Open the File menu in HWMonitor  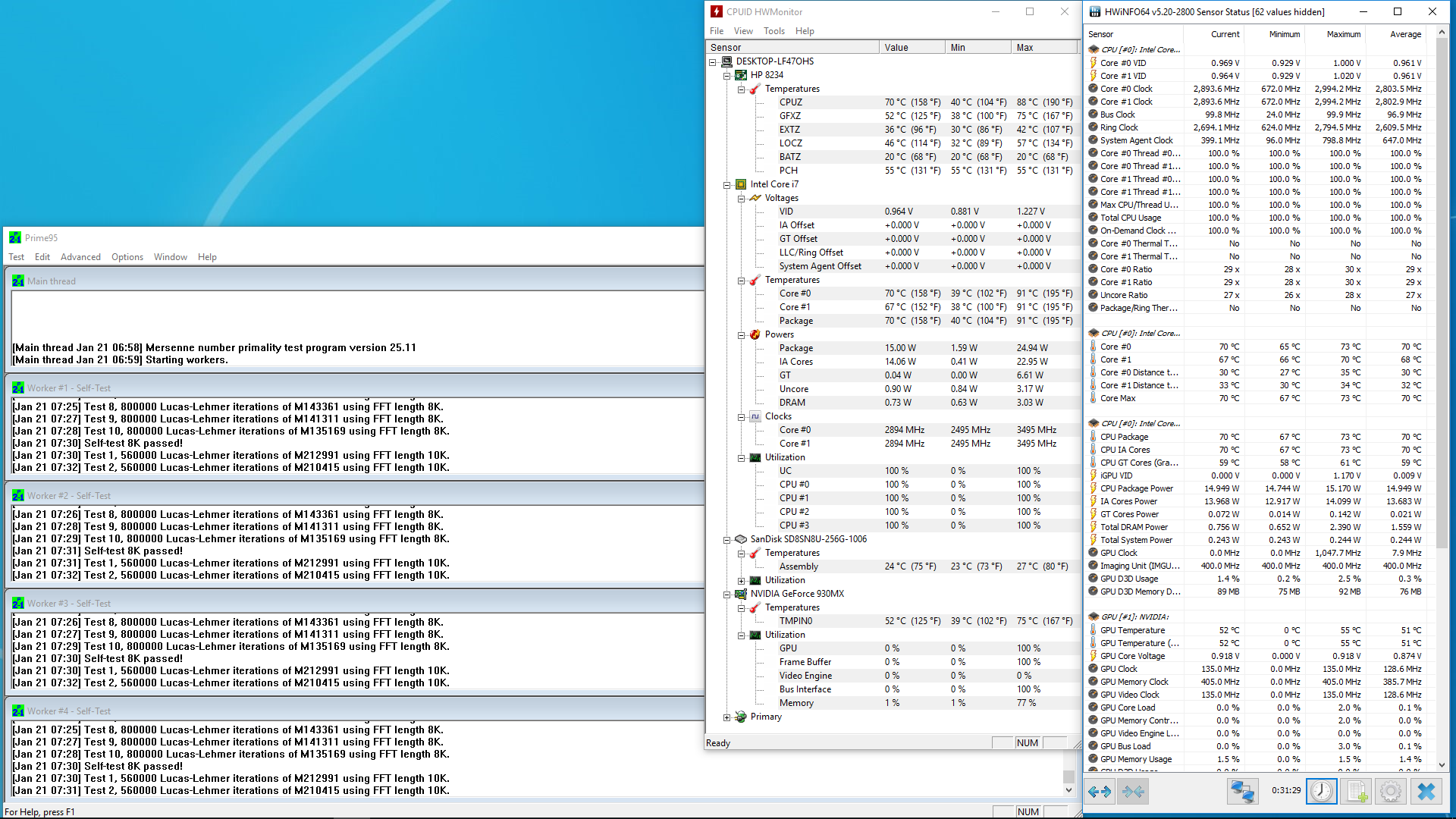(717, 31)
